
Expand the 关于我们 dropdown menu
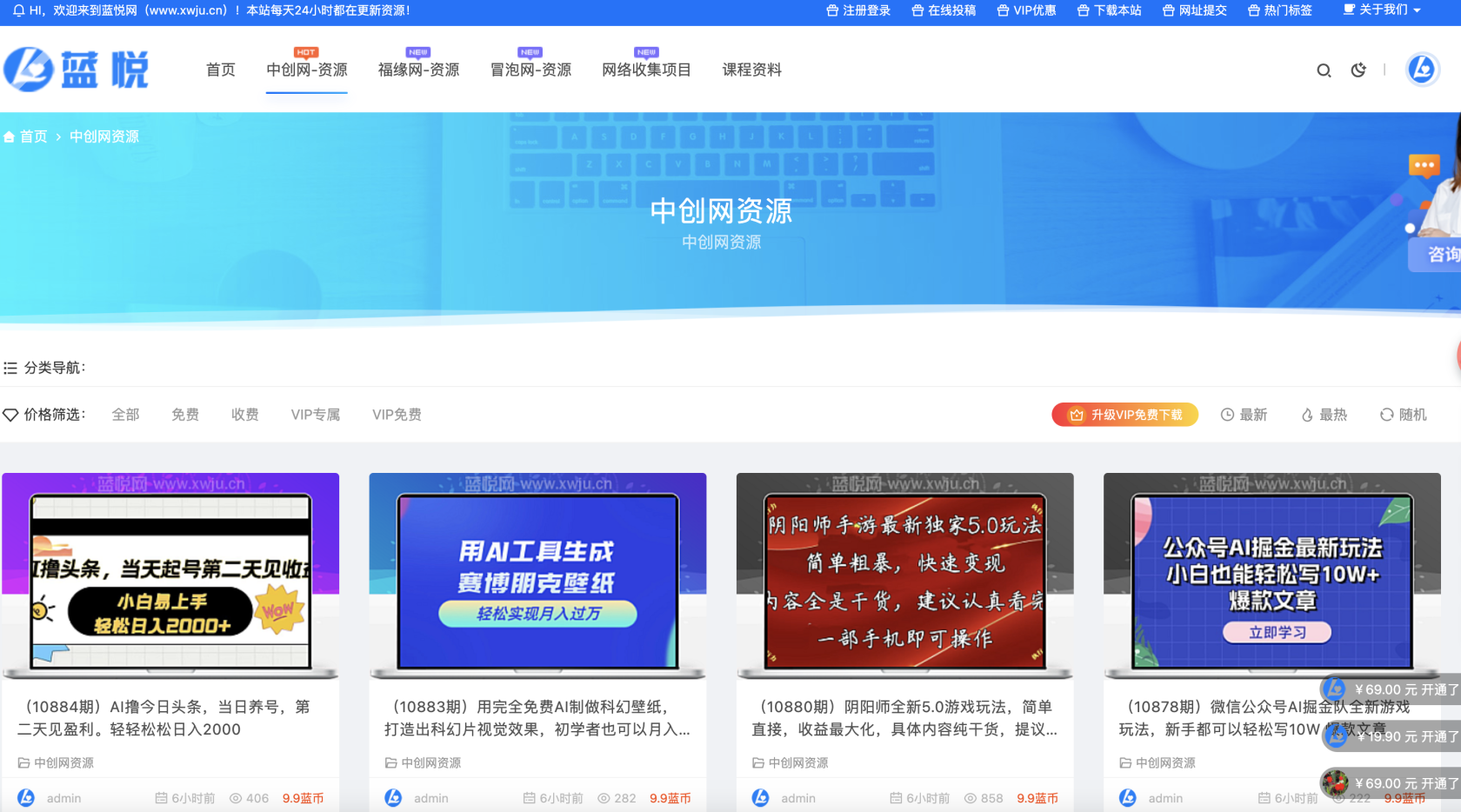point(1382,10)
